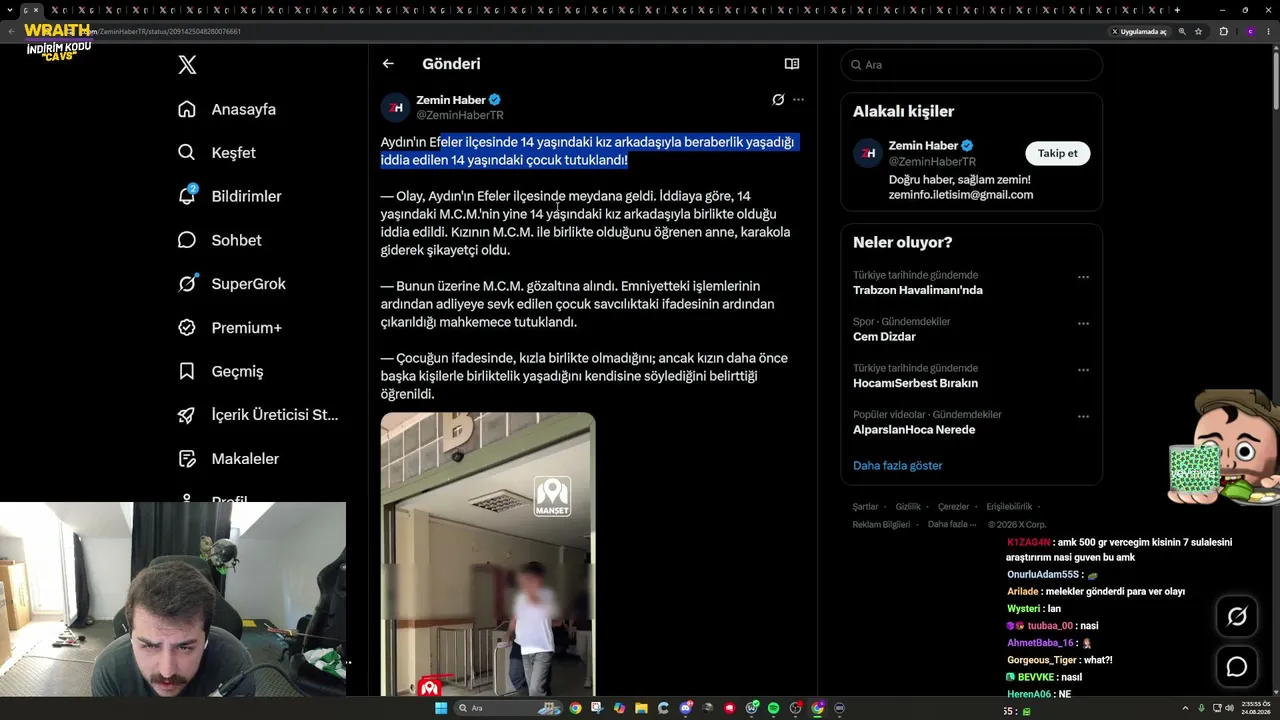The height and width of the screenshot is (720, 1280).
Task: Open Zemin Haber in Alakalı kişiler
Action: click(924, 146)
